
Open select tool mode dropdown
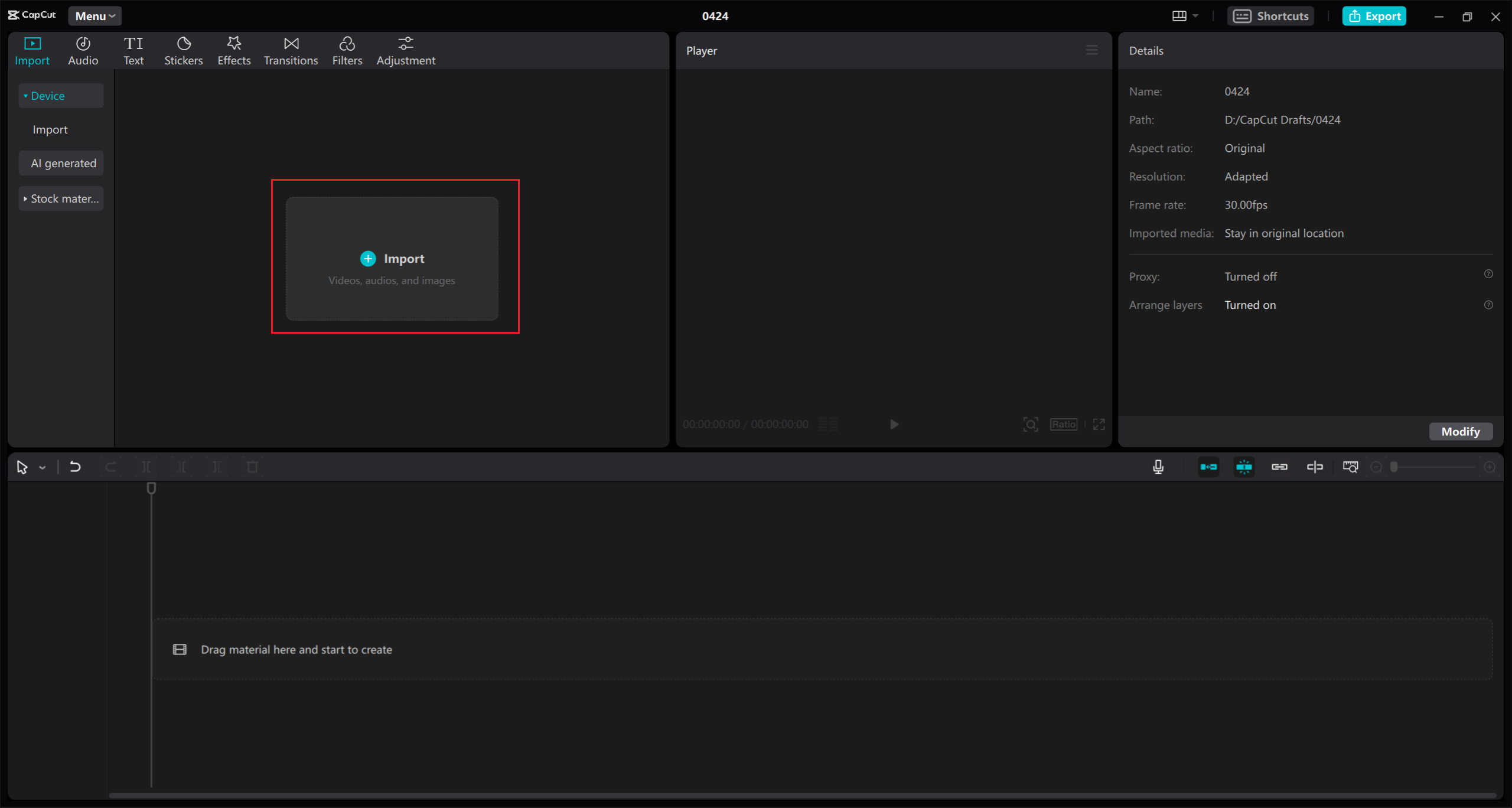pyautogui.click(x=43, y=468)
